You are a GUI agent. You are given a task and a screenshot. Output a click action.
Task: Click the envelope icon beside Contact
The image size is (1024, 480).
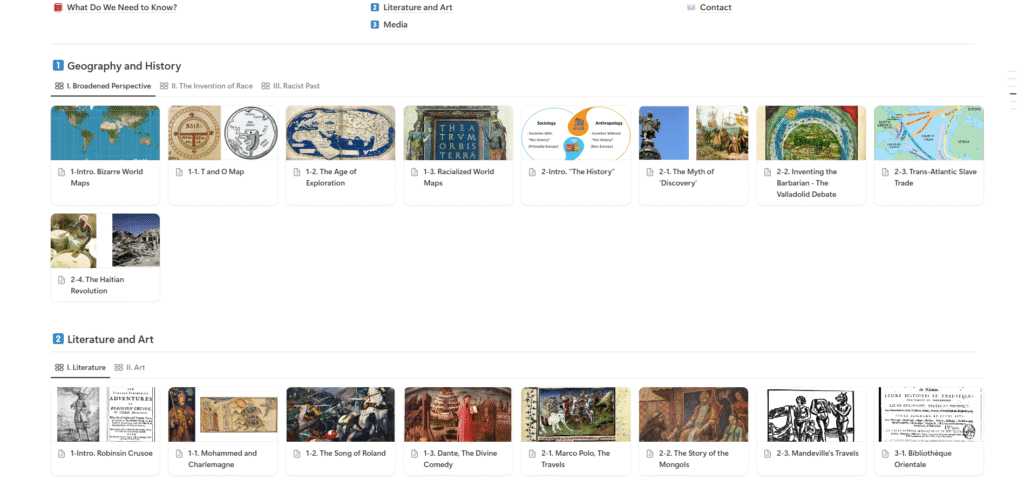pyautogui.click(x=690, y=8)
